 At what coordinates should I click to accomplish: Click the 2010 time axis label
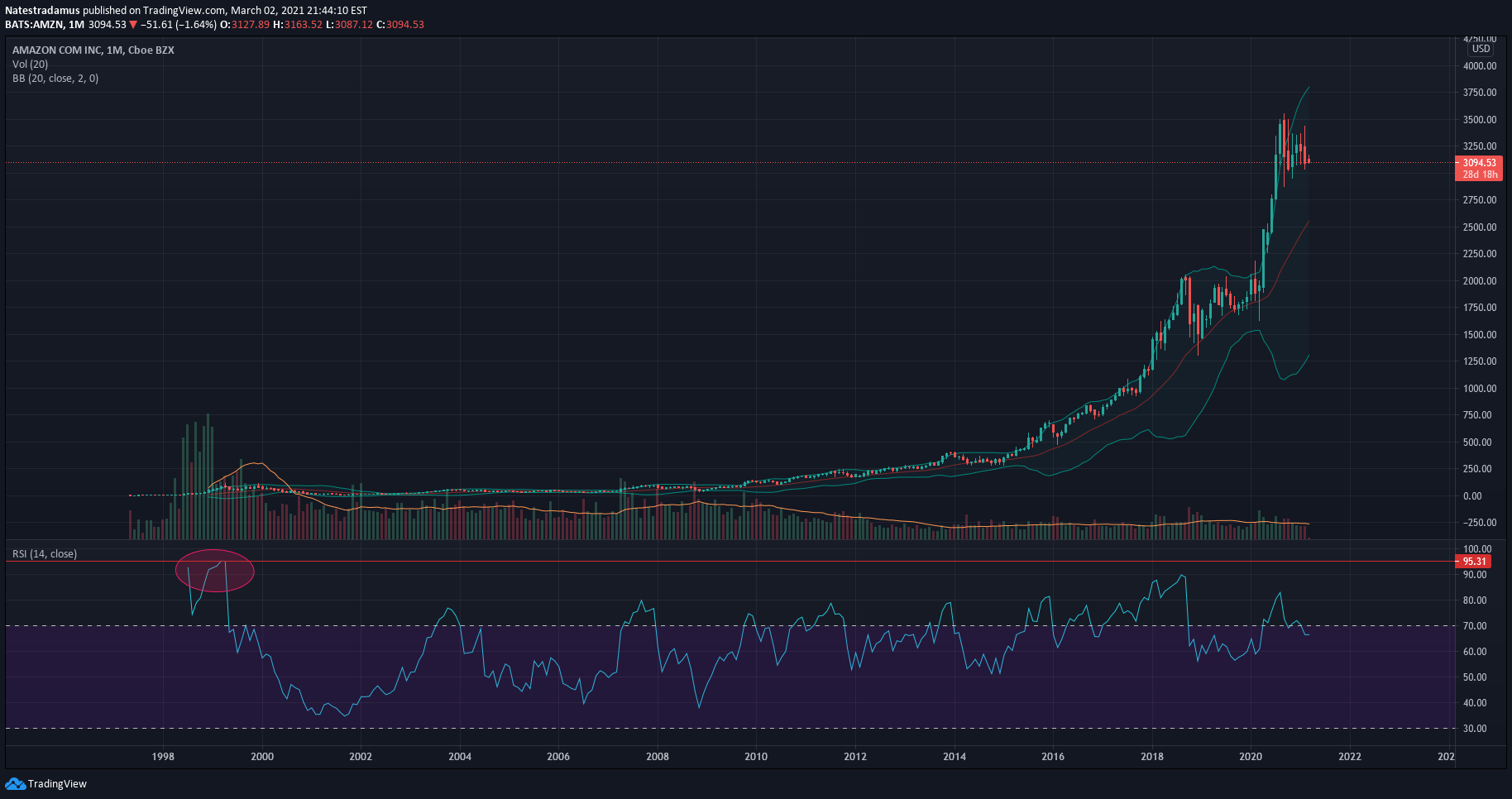(x=756, y=757)
